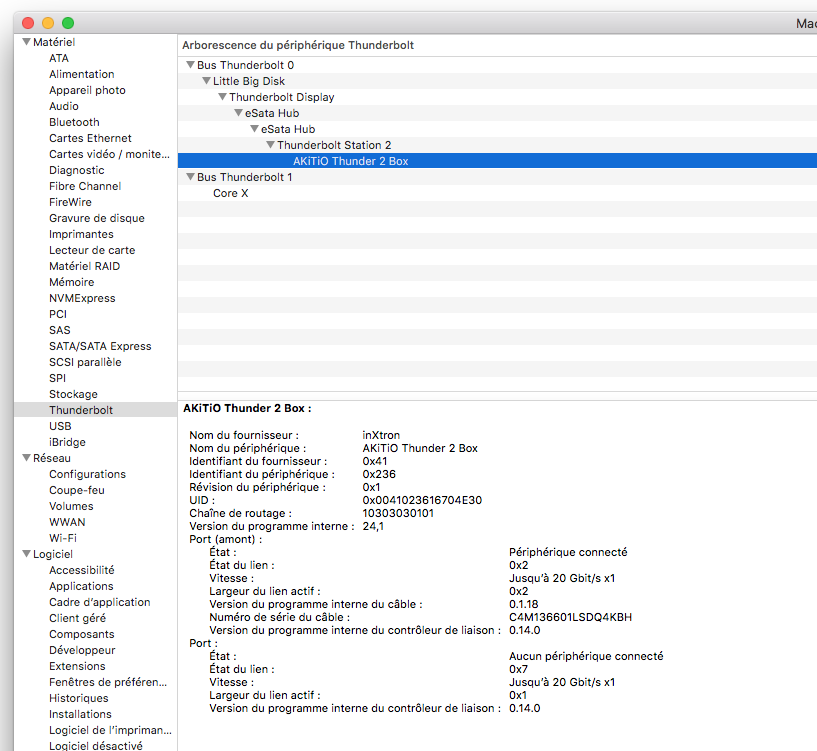Open SATA/SATA Express category

click(100, 347)
